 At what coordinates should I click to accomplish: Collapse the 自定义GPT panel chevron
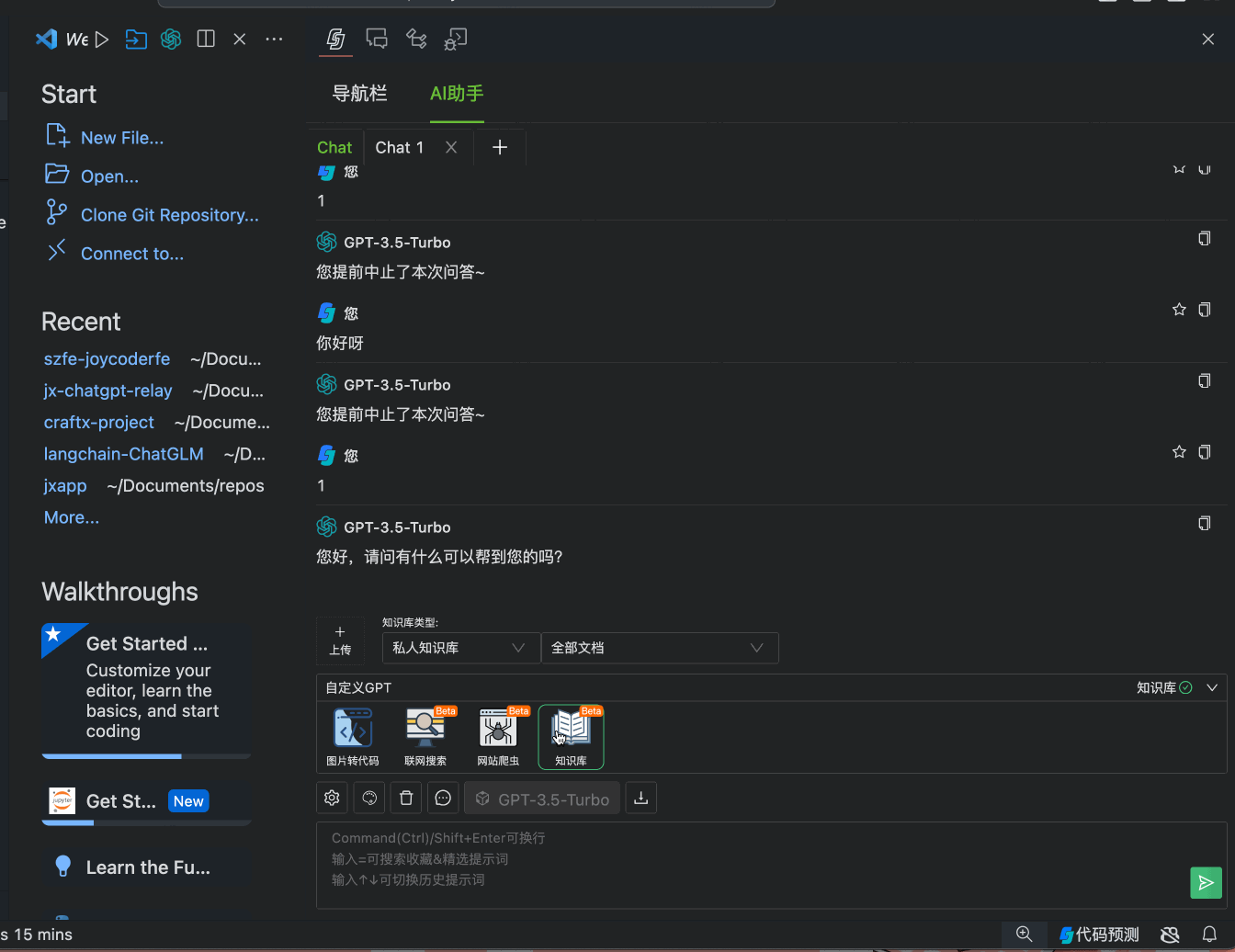tap(1212, 687)
